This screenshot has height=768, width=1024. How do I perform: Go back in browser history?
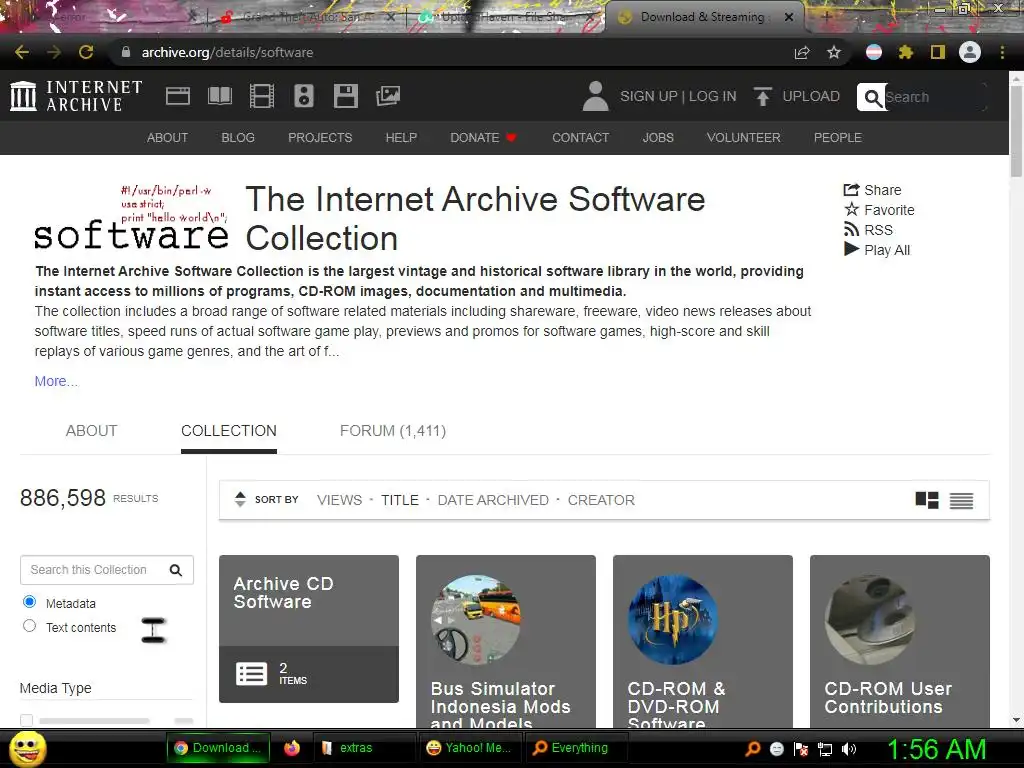[x=22, y=52]
